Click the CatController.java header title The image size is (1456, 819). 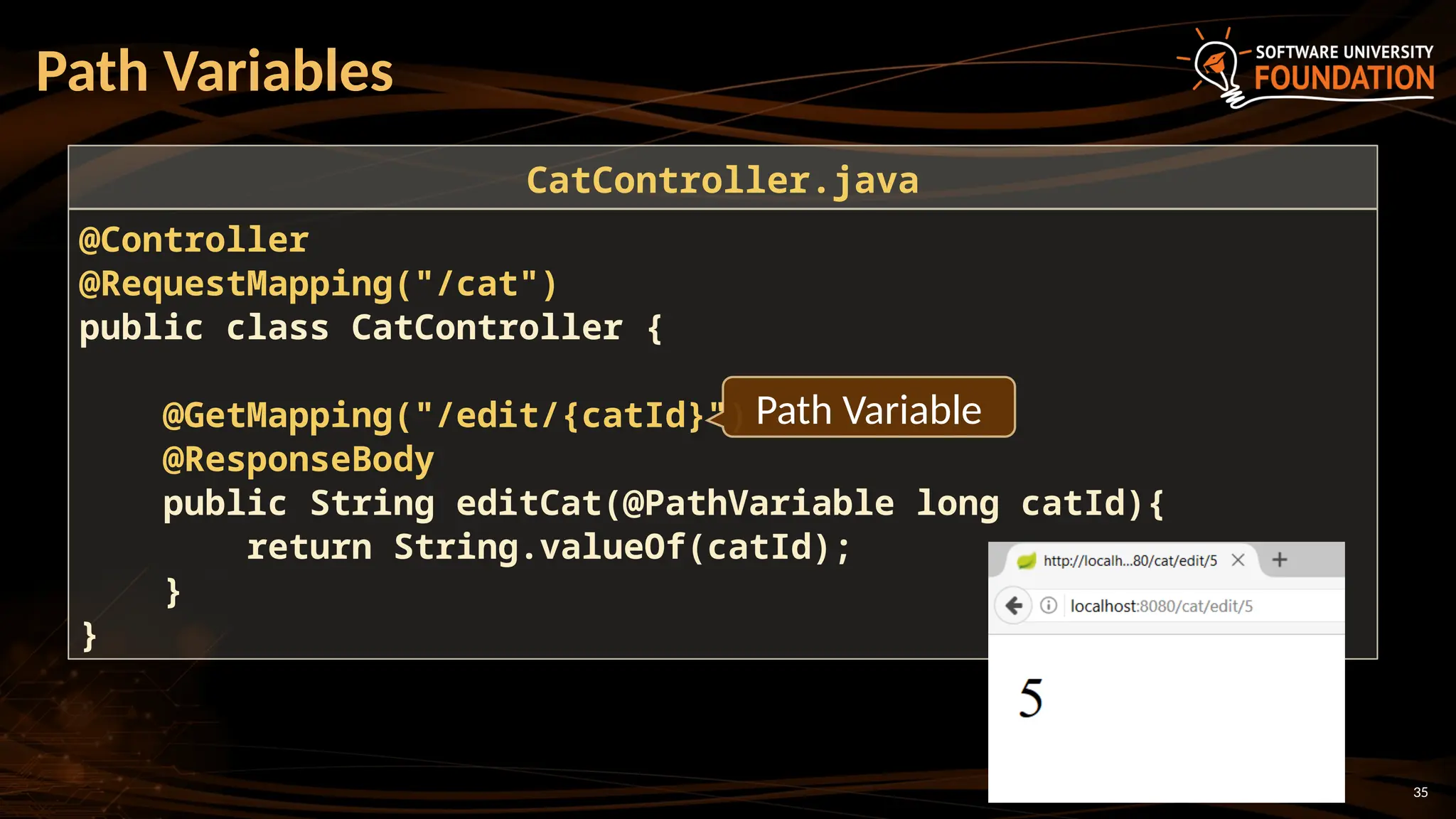(722, 180)
